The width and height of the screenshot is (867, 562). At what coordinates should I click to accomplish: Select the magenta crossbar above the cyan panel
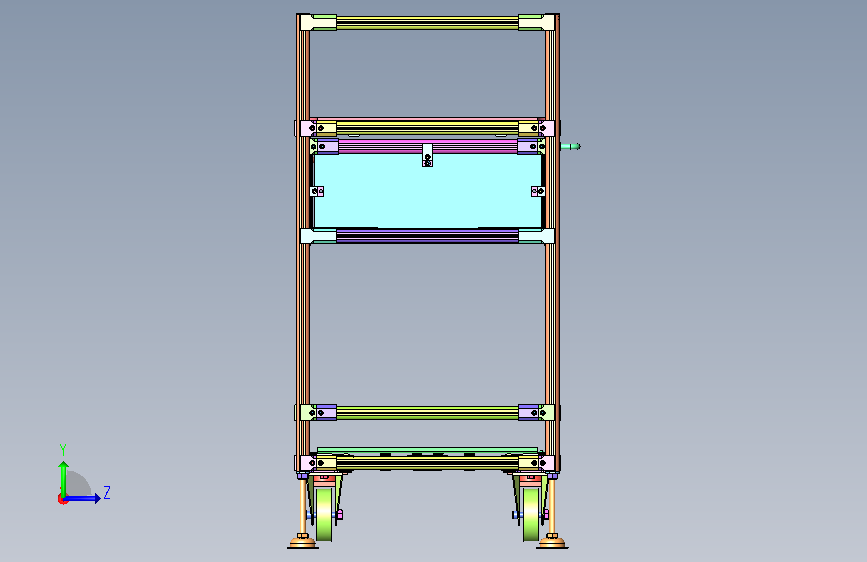[x=427, y=147]
